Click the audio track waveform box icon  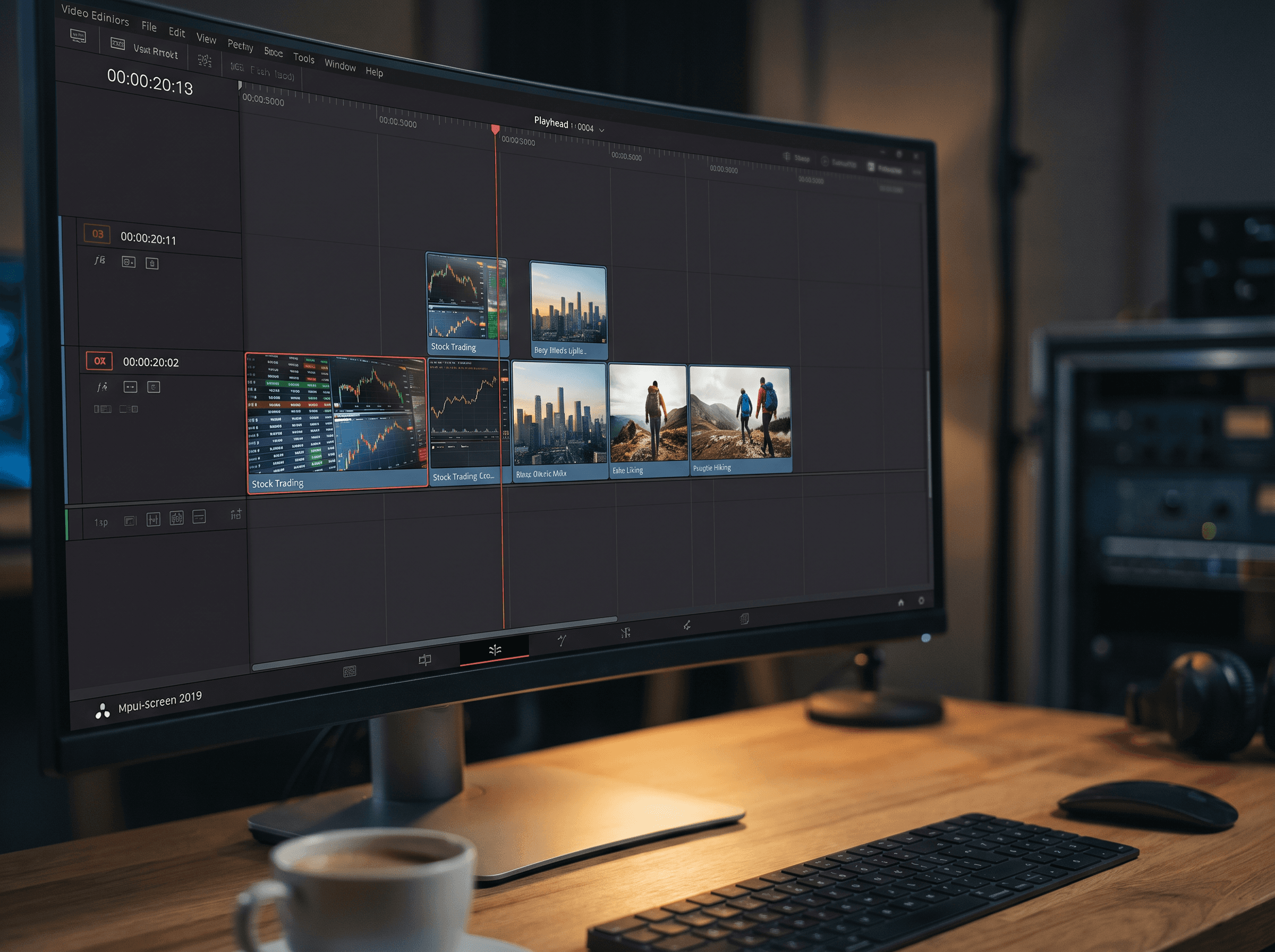[x=130, y=521]
